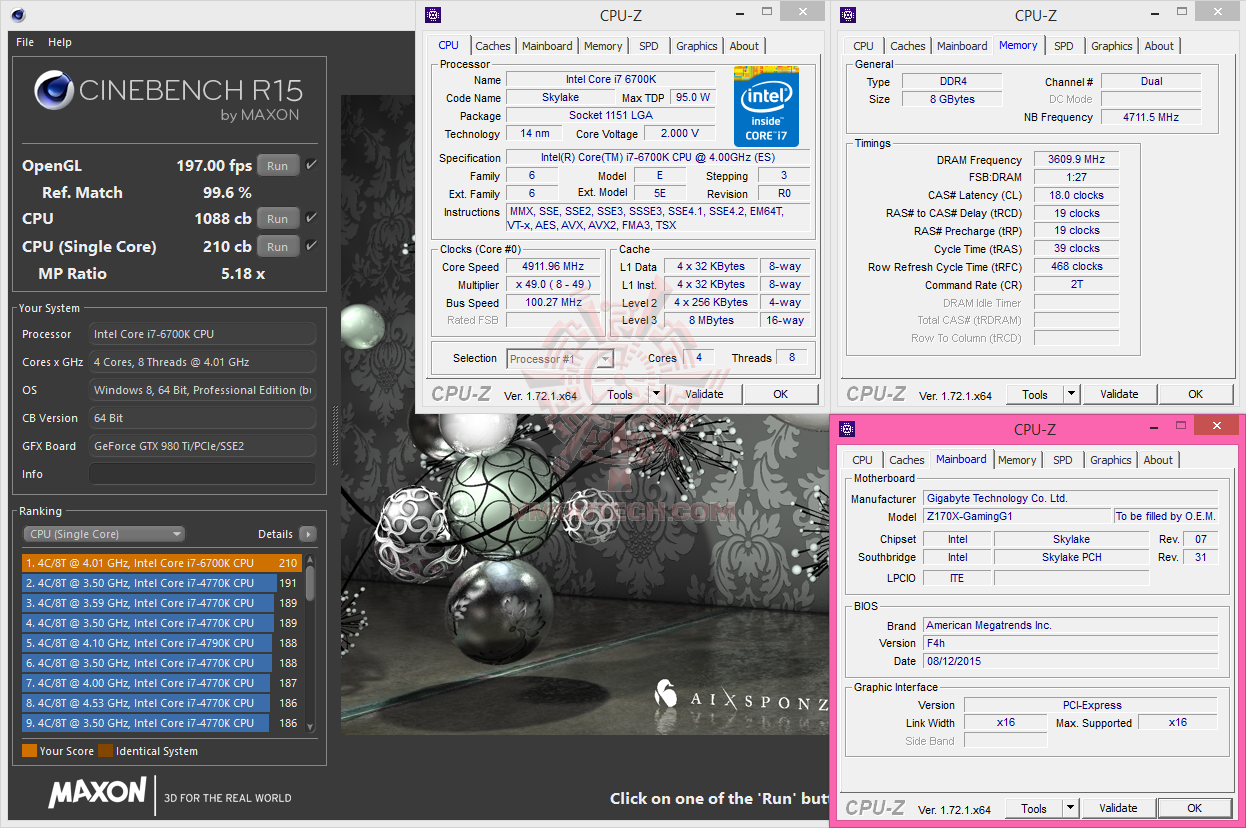Run the CPU (Single Core) benchmark
Image resolution: width=1246 pixels, height=828 pixels.
[x=278, y=246]
